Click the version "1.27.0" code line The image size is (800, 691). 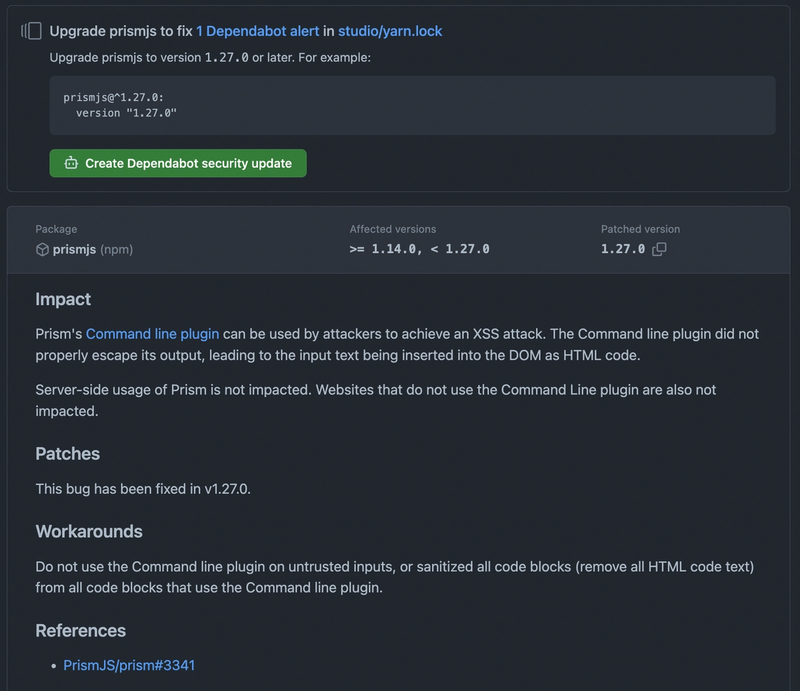pyautogui.click(x=126, y=113)
